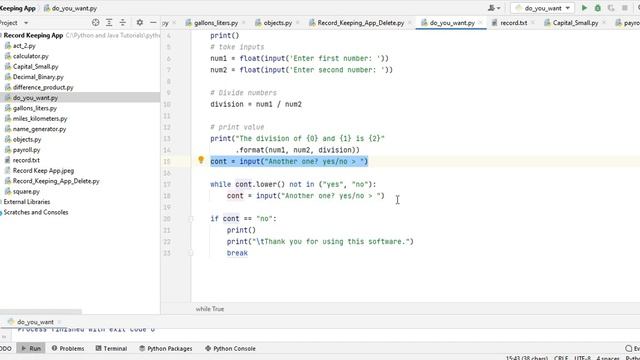Run with coverage icon in toolbar
This screenshot has width=640, height=360.
tap(611, 8)
